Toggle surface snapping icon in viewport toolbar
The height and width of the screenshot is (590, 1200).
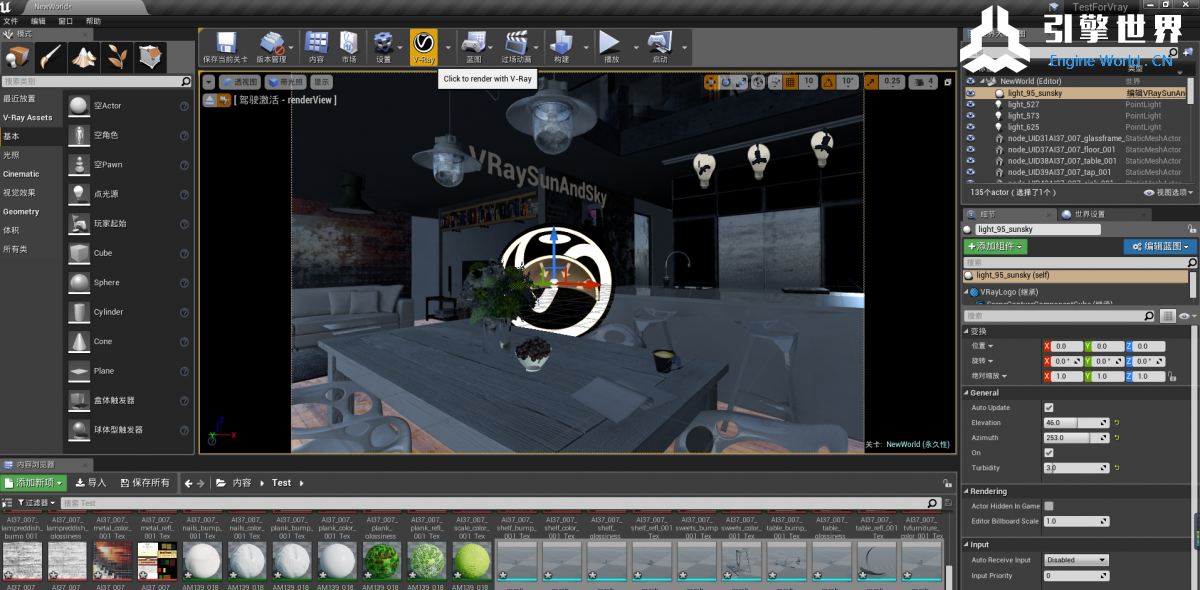pyautogui.click(x=775, y=82)
